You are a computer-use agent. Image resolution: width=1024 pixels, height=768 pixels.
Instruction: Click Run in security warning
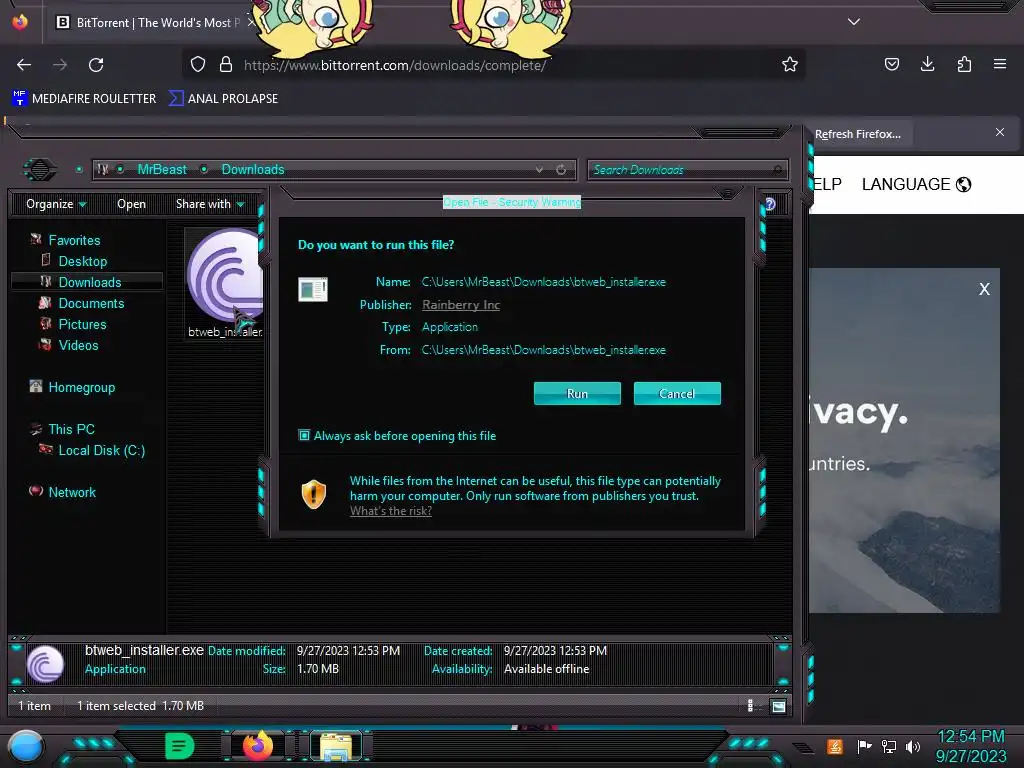[577, 393]
